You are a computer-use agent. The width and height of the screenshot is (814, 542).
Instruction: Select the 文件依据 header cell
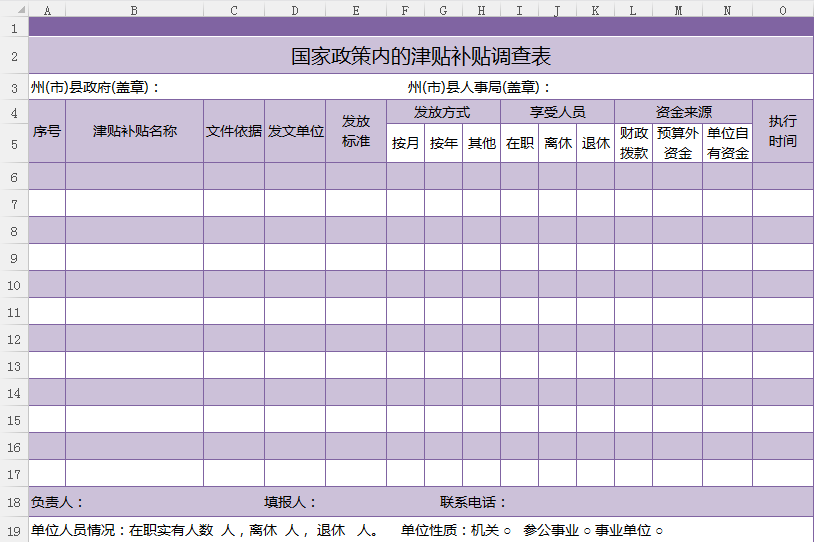(234, 131)
